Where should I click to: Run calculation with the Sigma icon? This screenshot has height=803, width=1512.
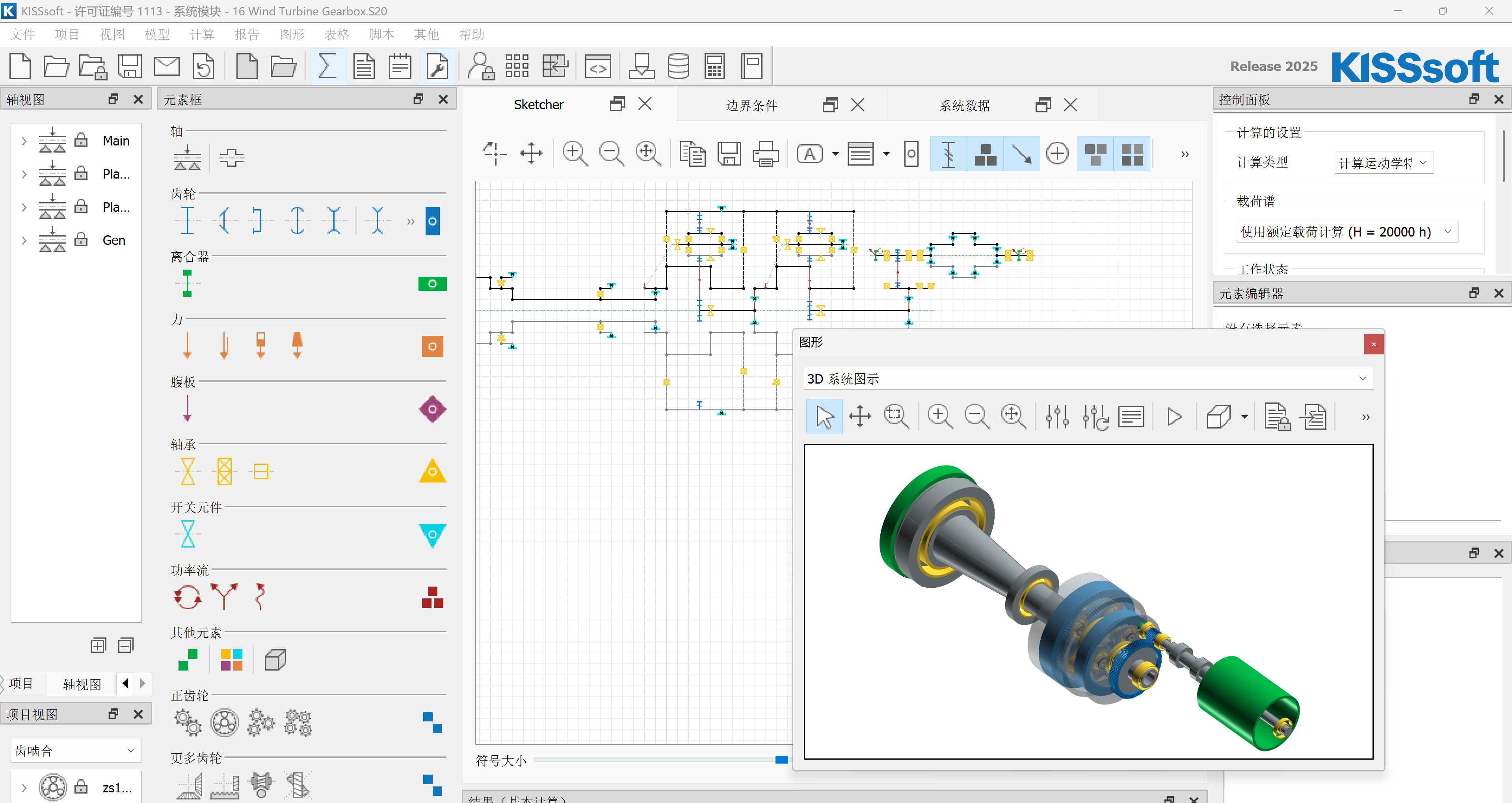click(x=327, y=66)
